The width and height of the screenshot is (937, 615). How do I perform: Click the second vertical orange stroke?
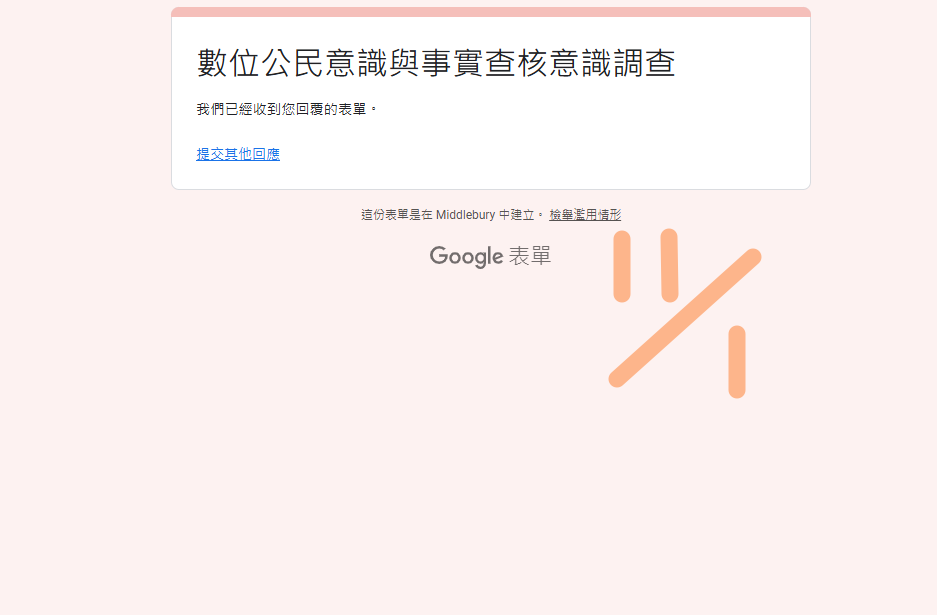tap(669, 265)
